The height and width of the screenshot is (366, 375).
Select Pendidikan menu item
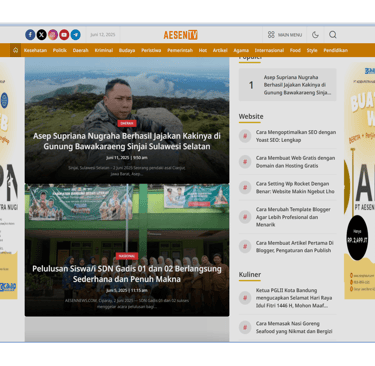[x=336, y=50]
